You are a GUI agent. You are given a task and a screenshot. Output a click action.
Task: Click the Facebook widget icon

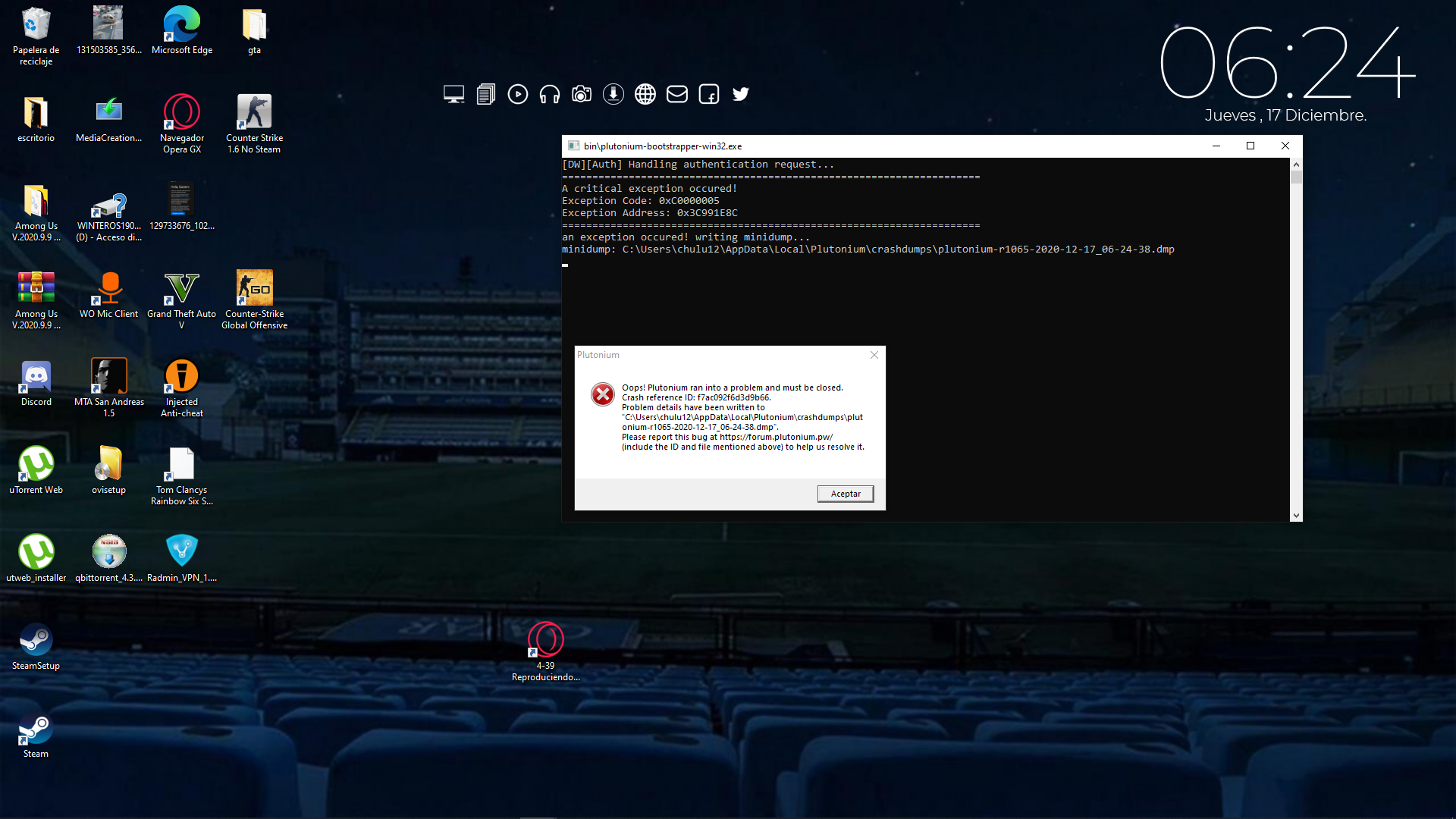[709, 94]
